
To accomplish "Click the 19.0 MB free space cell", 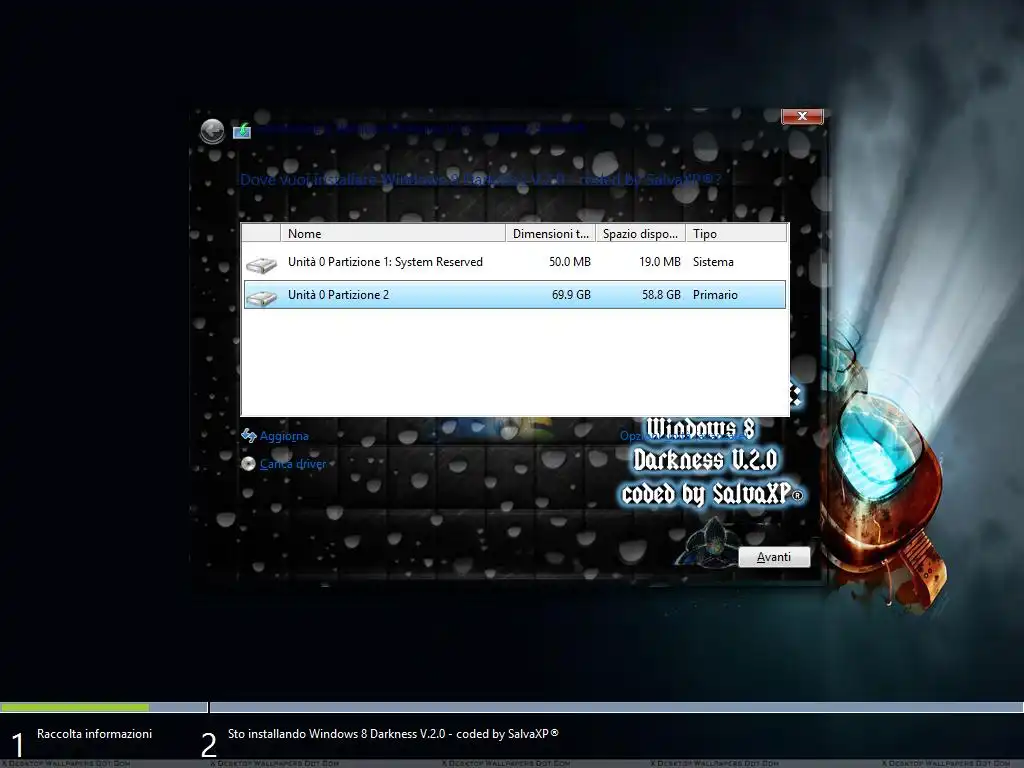I will coord(660,262).
